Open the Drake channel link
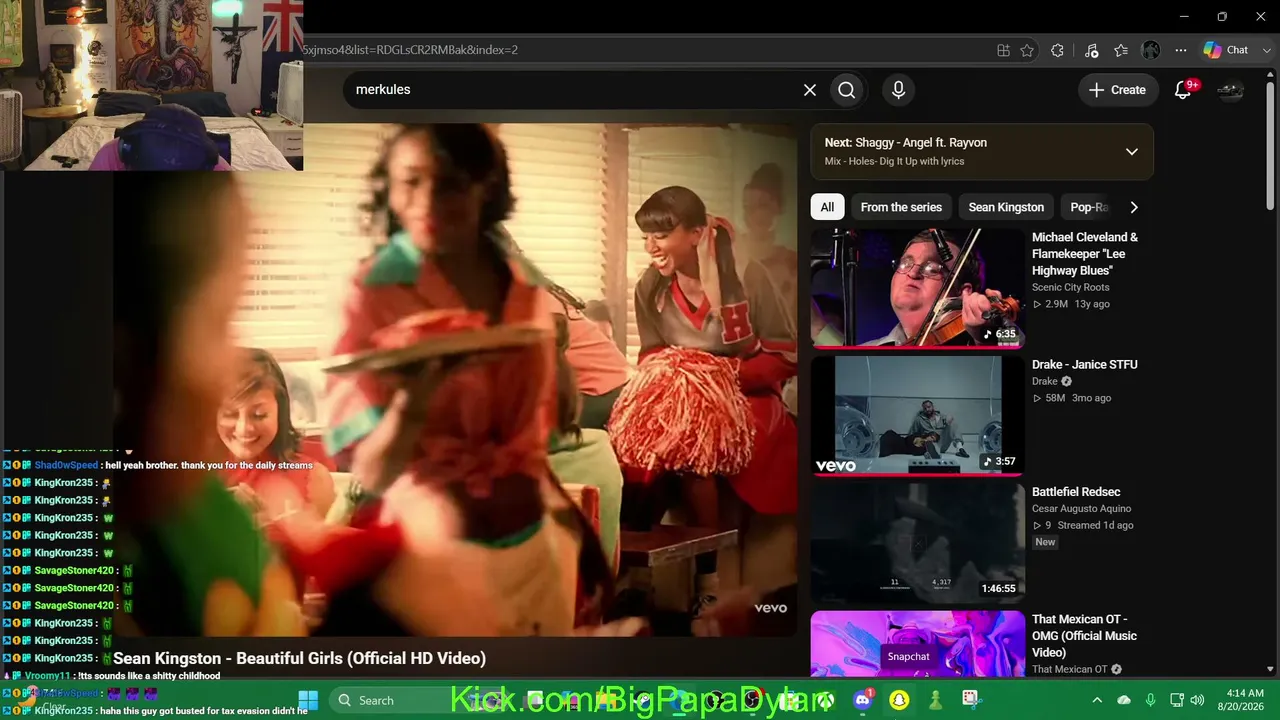Image resolution: width=1280 pixels, height=720 pixels. [1044, 381]
